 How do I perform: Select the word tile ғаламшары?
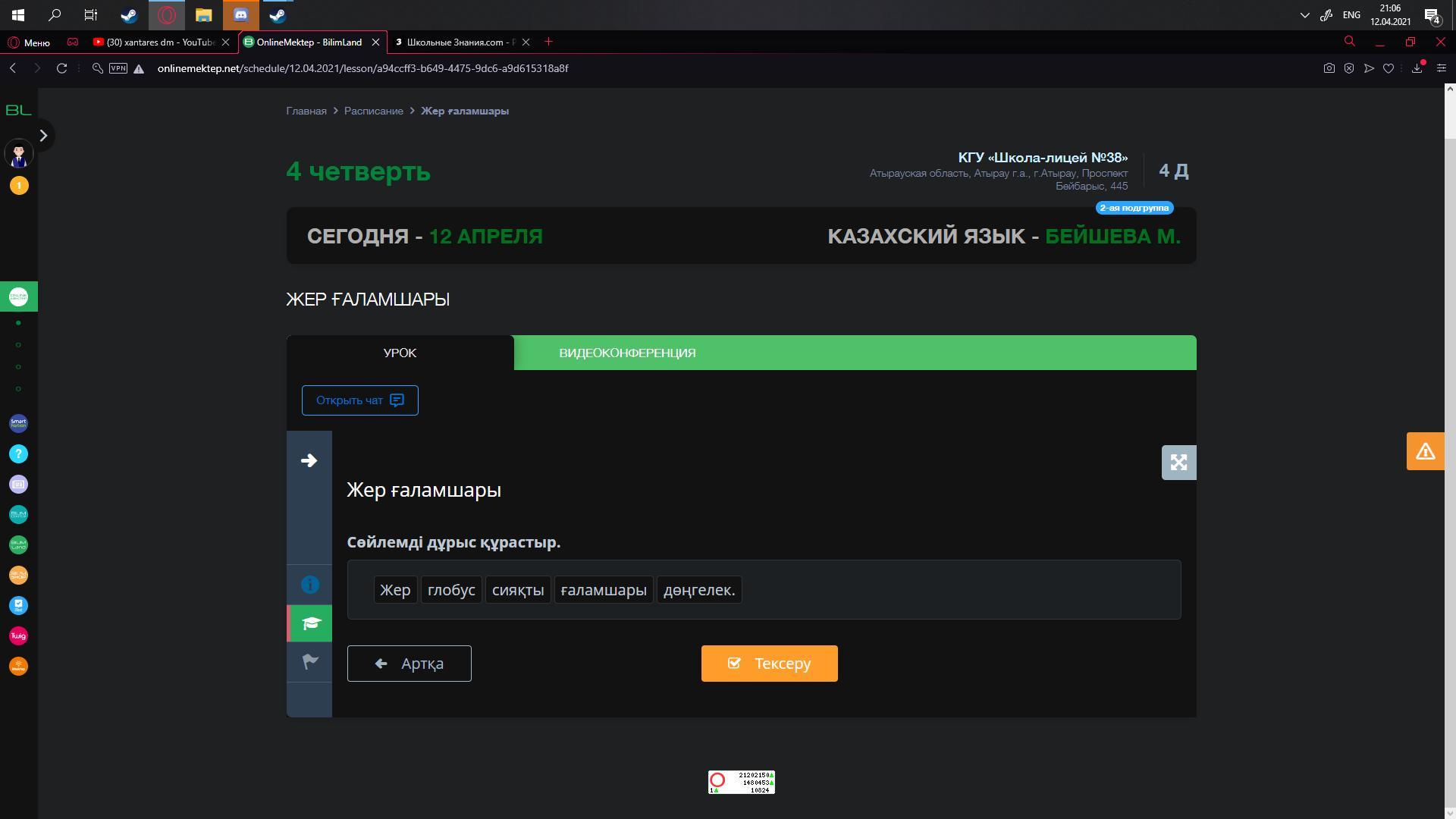point(603,590)
